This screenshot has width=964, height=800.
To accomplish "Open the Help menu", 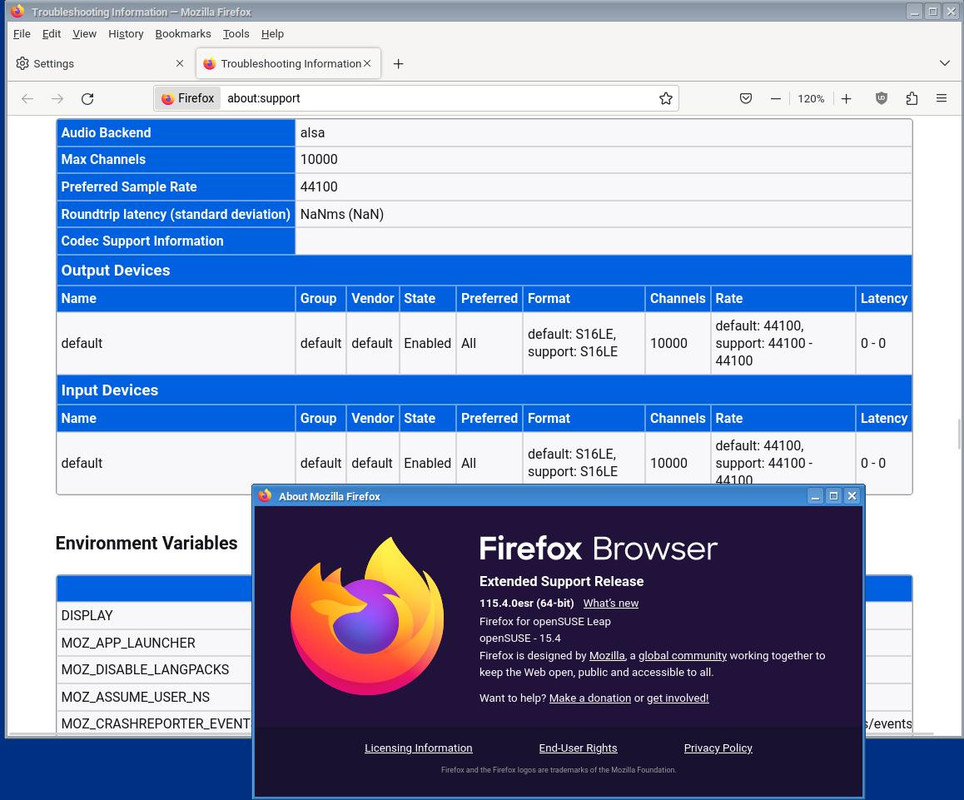I will (272, 34).
